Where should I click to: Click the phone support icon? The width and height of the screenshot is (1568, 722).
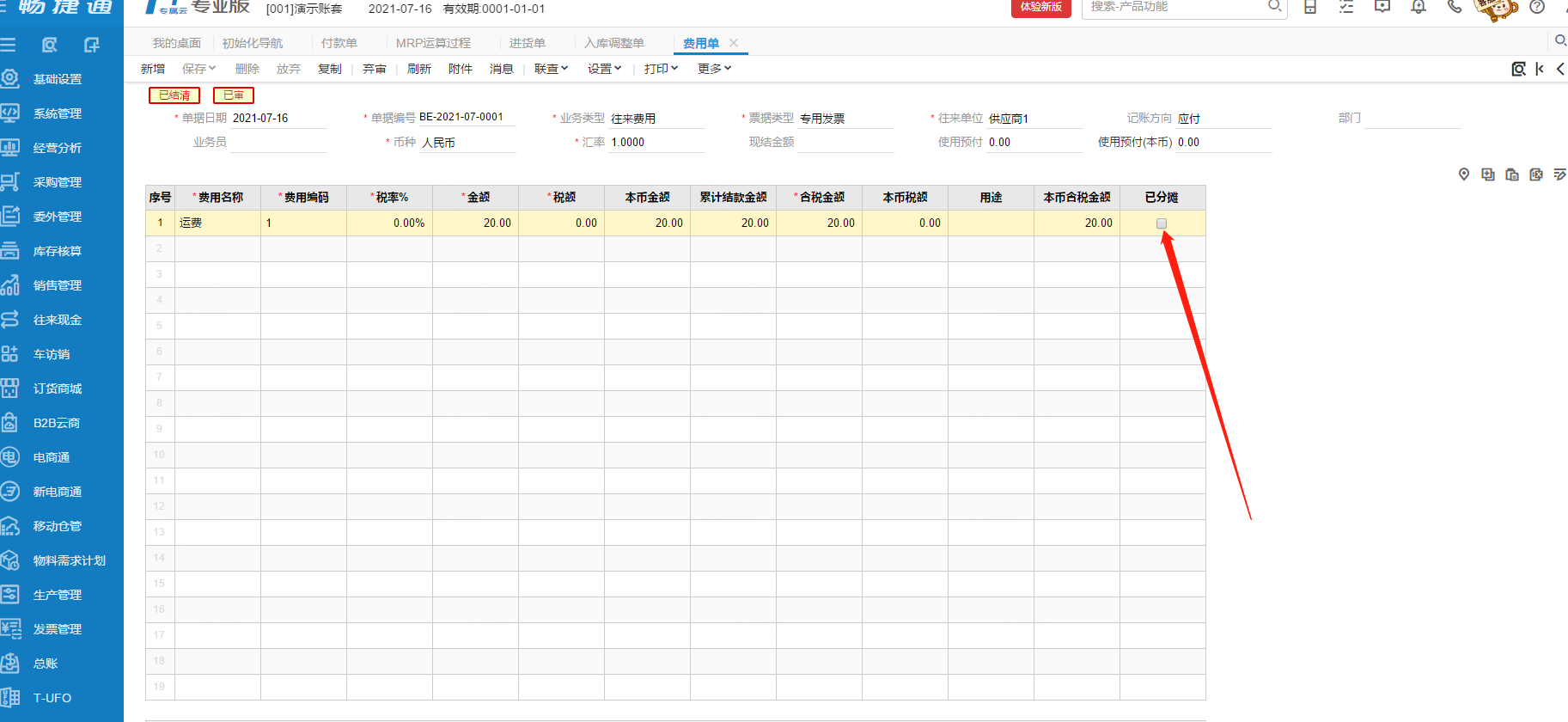pyautogui.click(x=1455, y=7)
